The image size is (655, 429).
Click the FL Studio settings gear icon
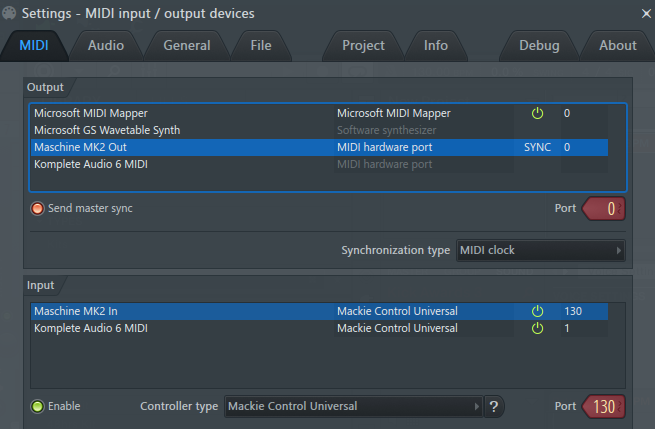coord(9,13)
